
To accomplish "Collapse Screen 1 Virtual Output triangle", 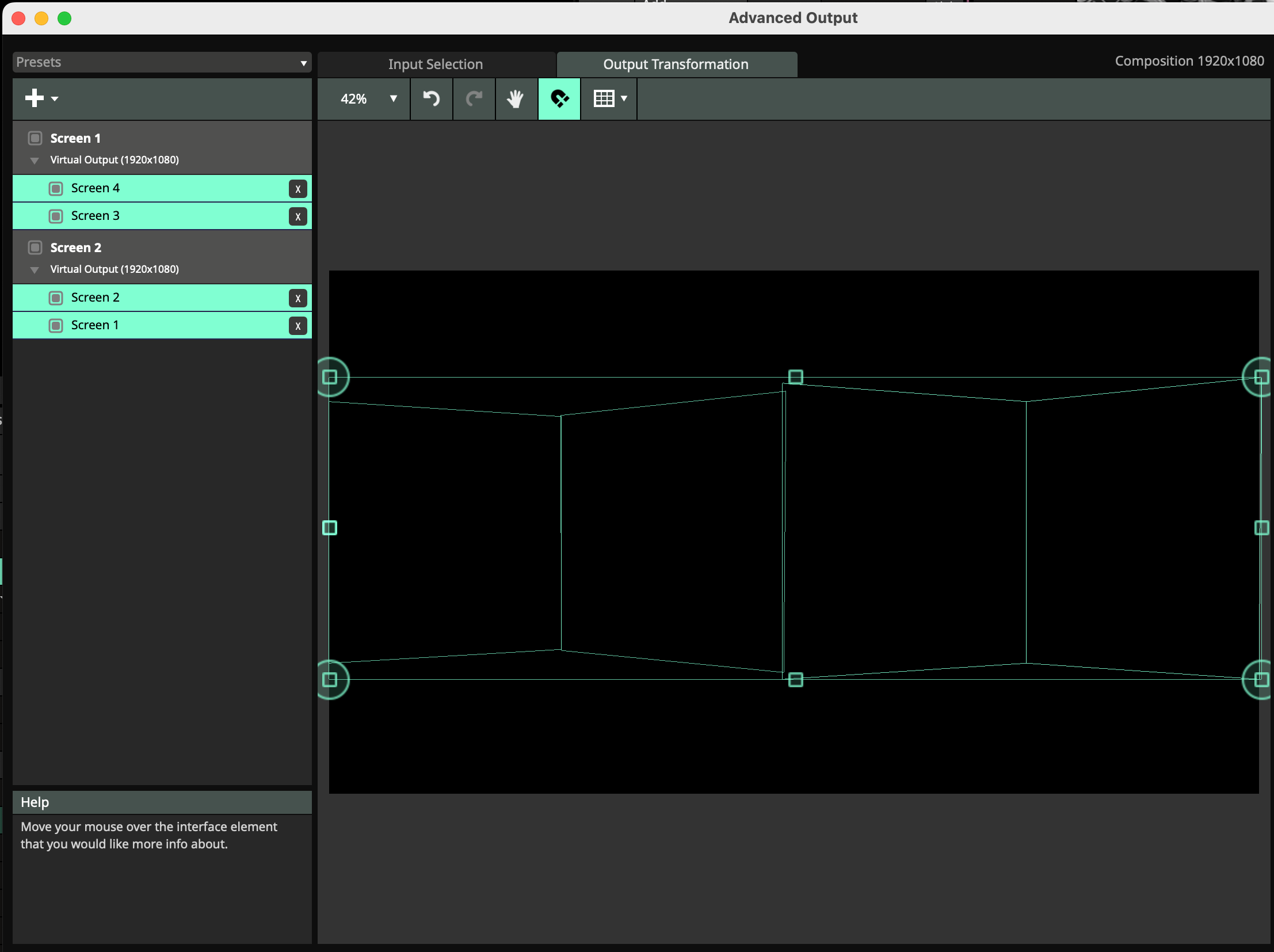I will 35,161.
